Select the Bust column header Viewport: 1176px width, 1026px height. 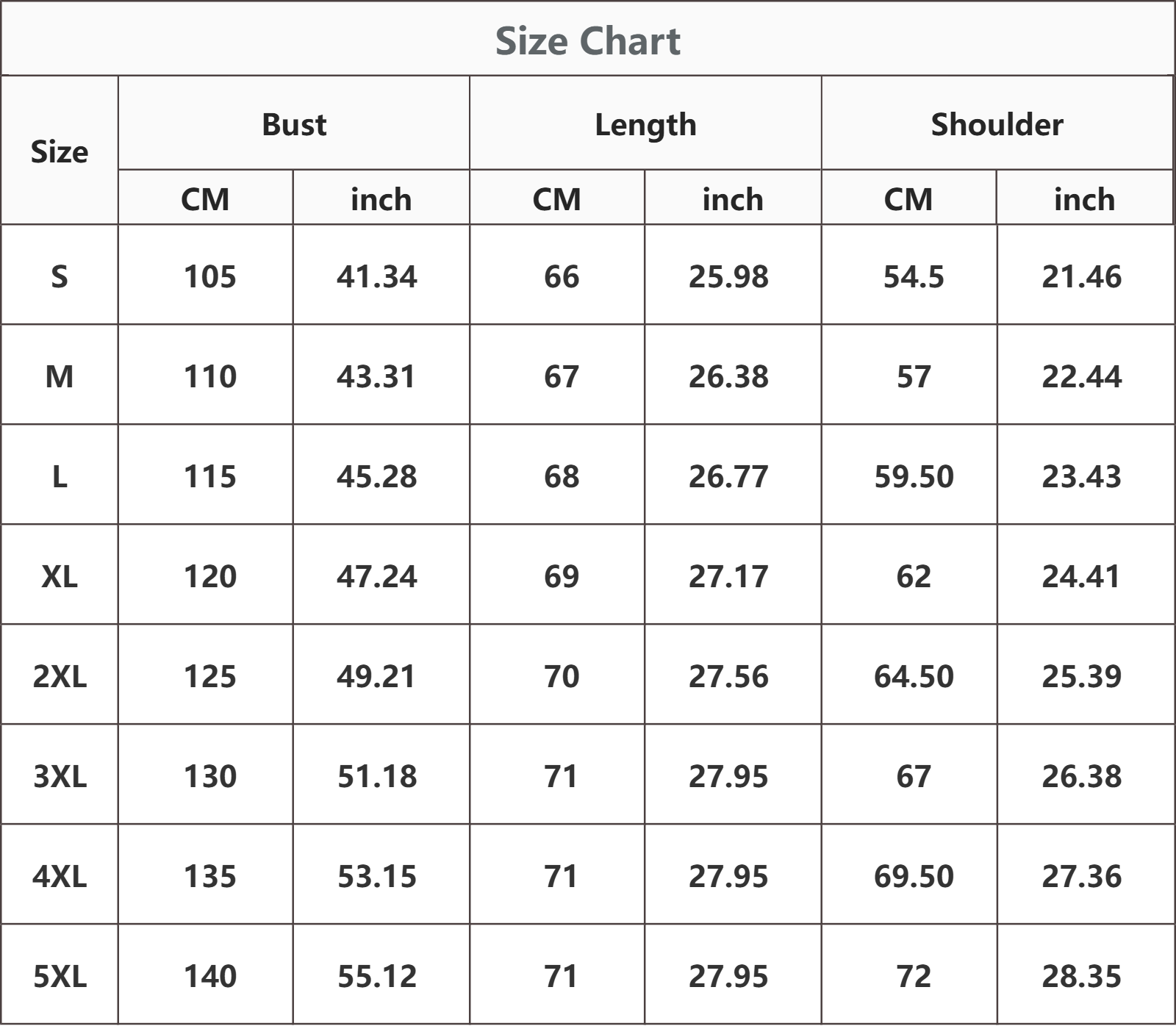tap(294, 124)
